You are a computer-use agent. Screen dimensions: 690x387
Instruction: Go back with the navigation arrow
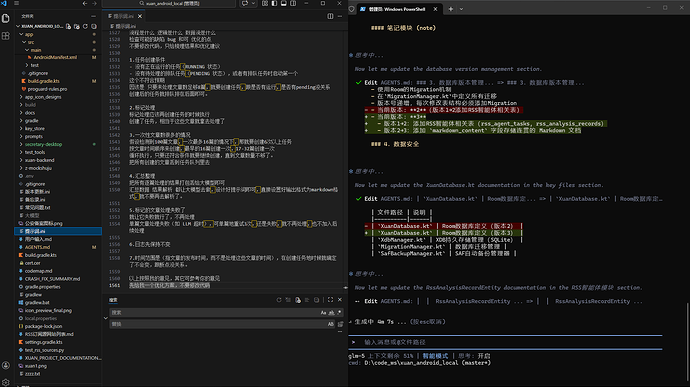[x=85, y=3]
